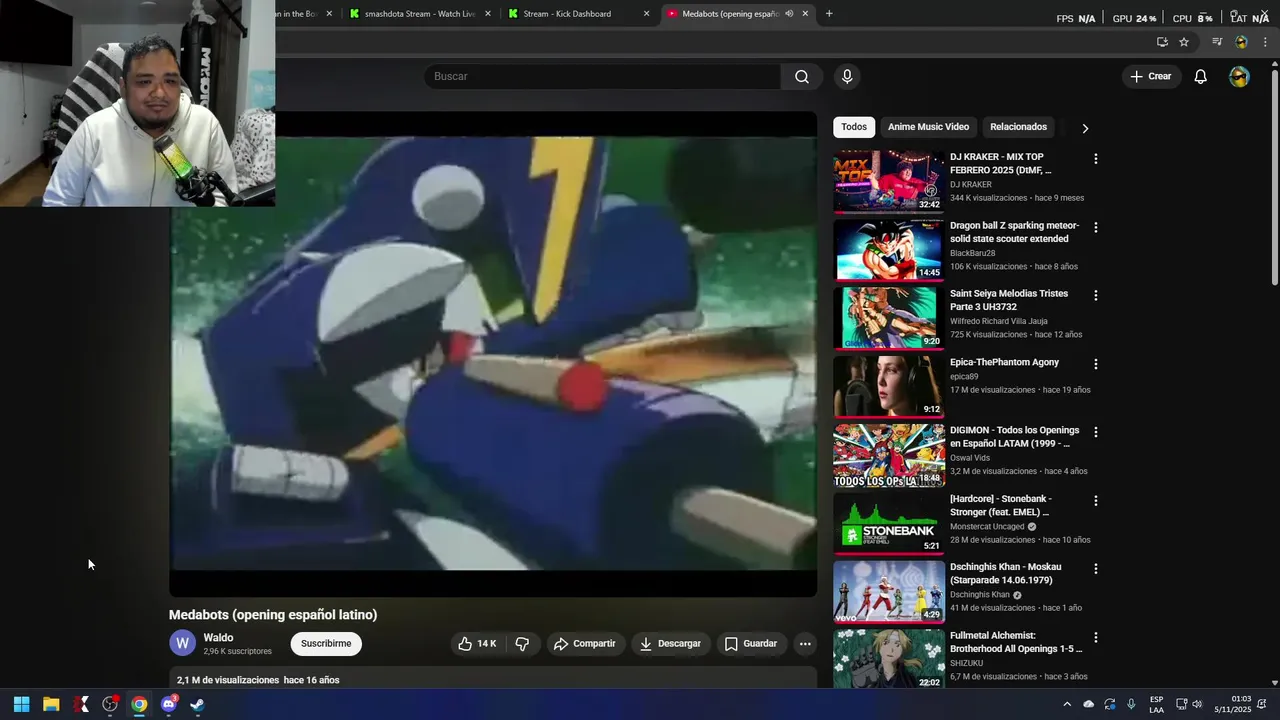Open options menu for DJ KRAKER video
Viewport: 1280px width, 720px height.
pyautogui.click(x=1095, y=159)
